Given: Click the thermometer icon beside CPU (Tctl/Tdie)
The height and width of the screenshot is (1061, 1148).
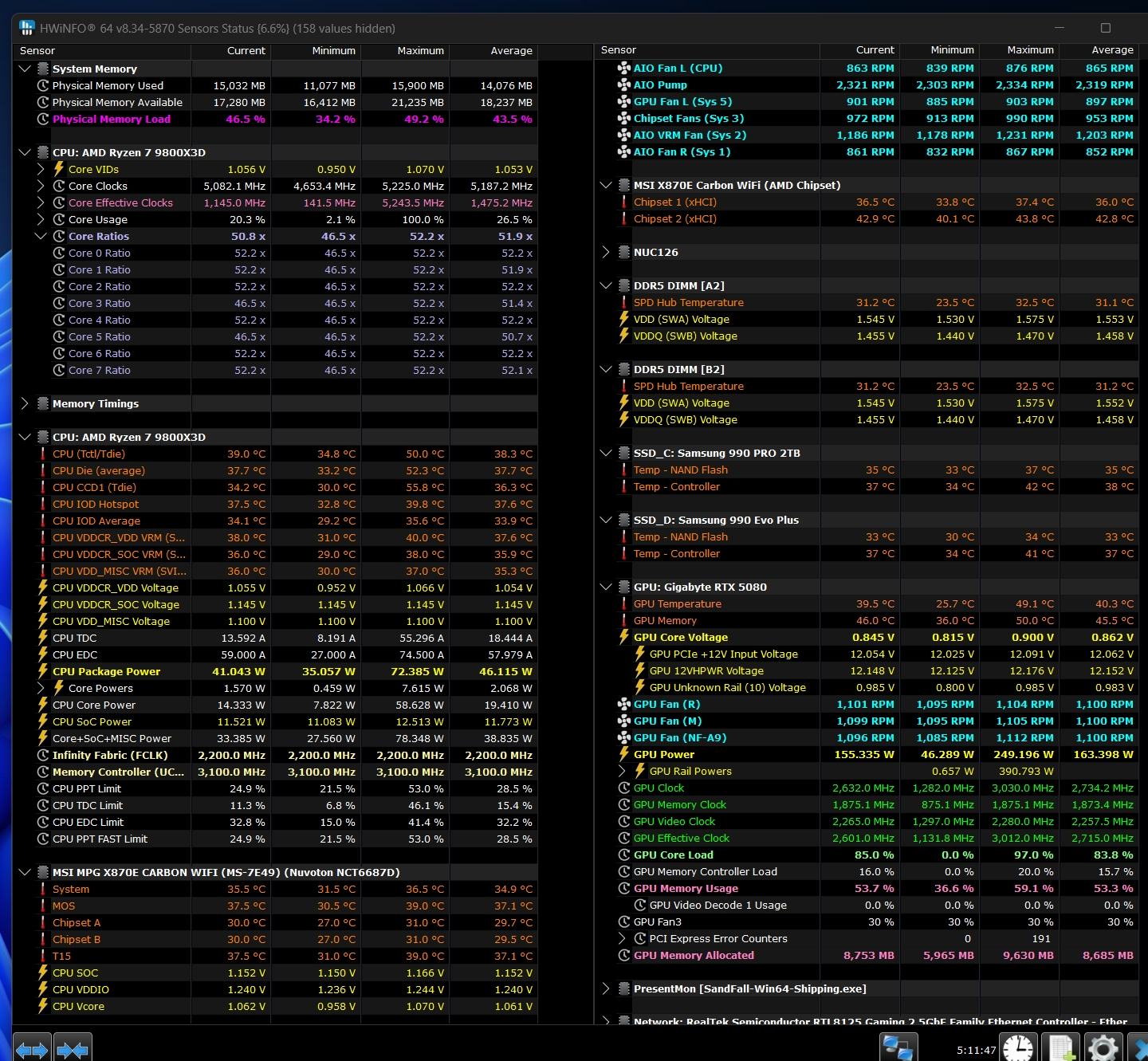Looking at the screenshot, I should click(x=43, y=454).
